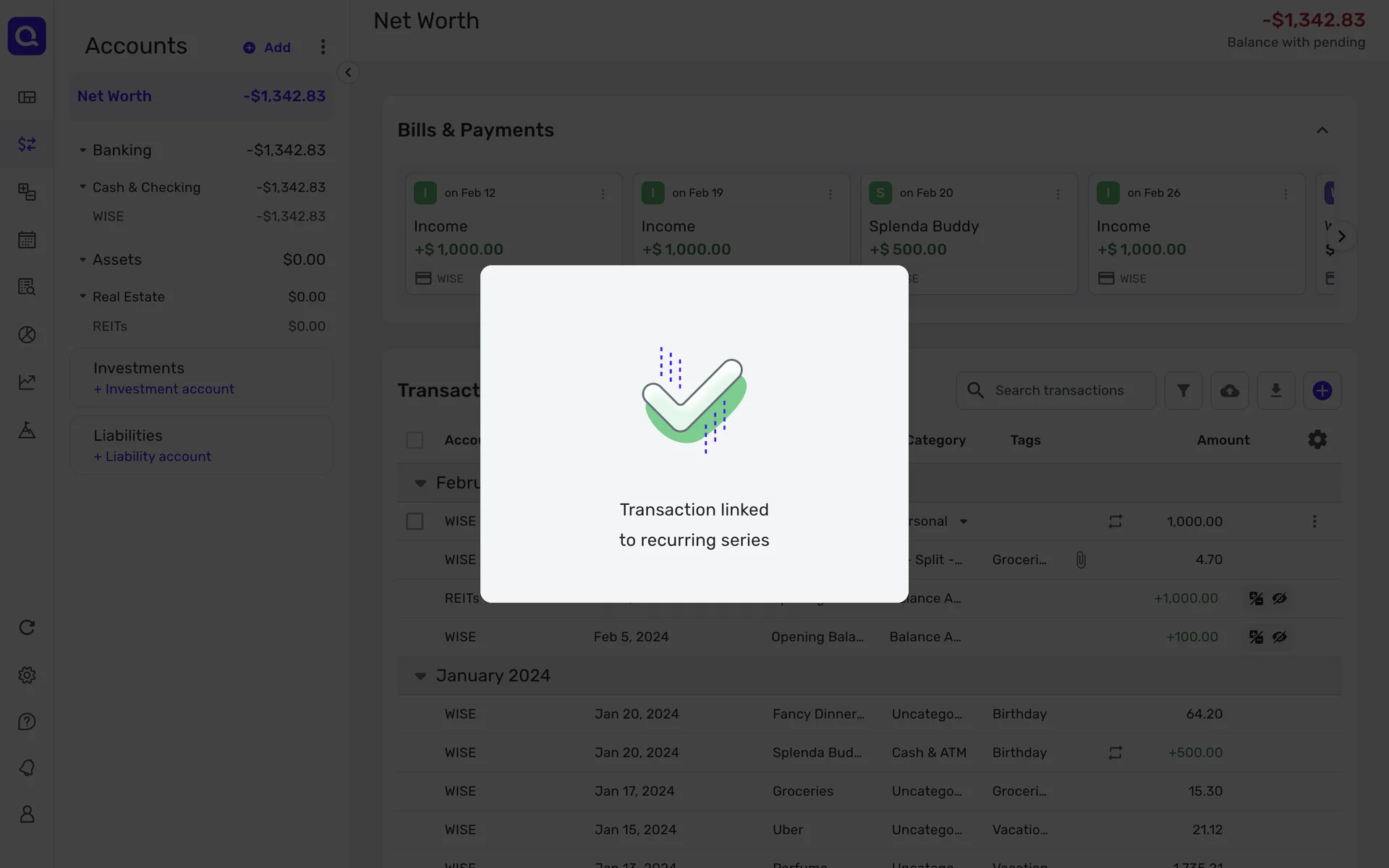Open the Accounts three-dot menu

point(323,47)
